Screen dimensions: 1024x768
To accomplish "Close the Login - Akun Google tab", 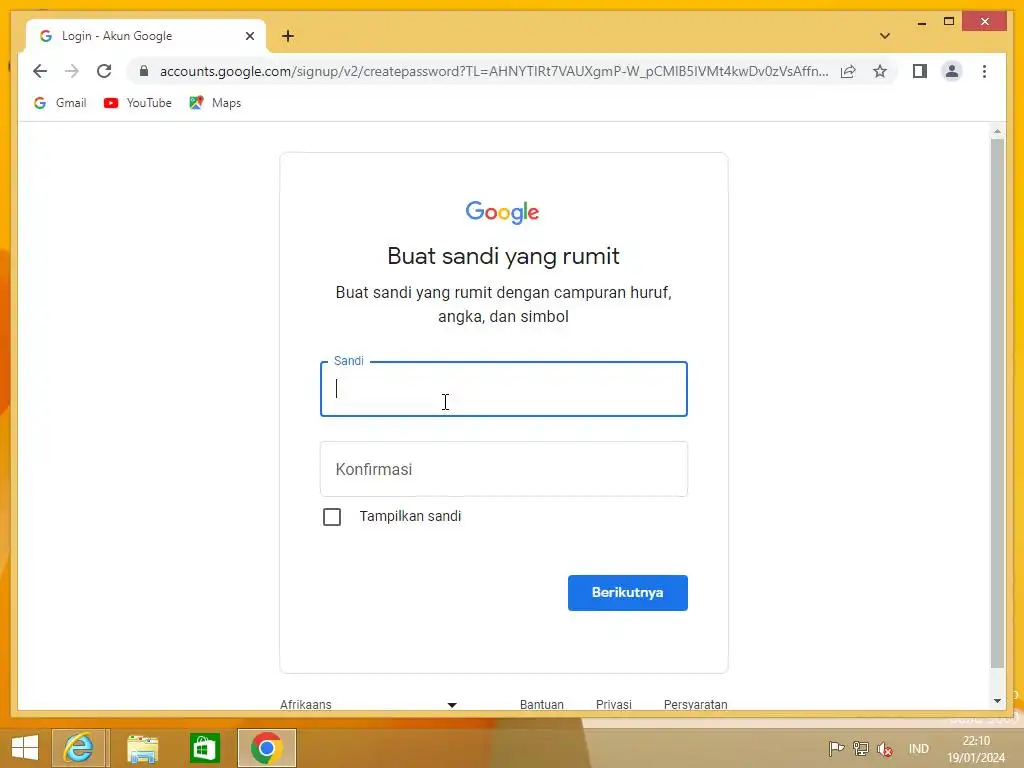I will (x=249, y=36).
